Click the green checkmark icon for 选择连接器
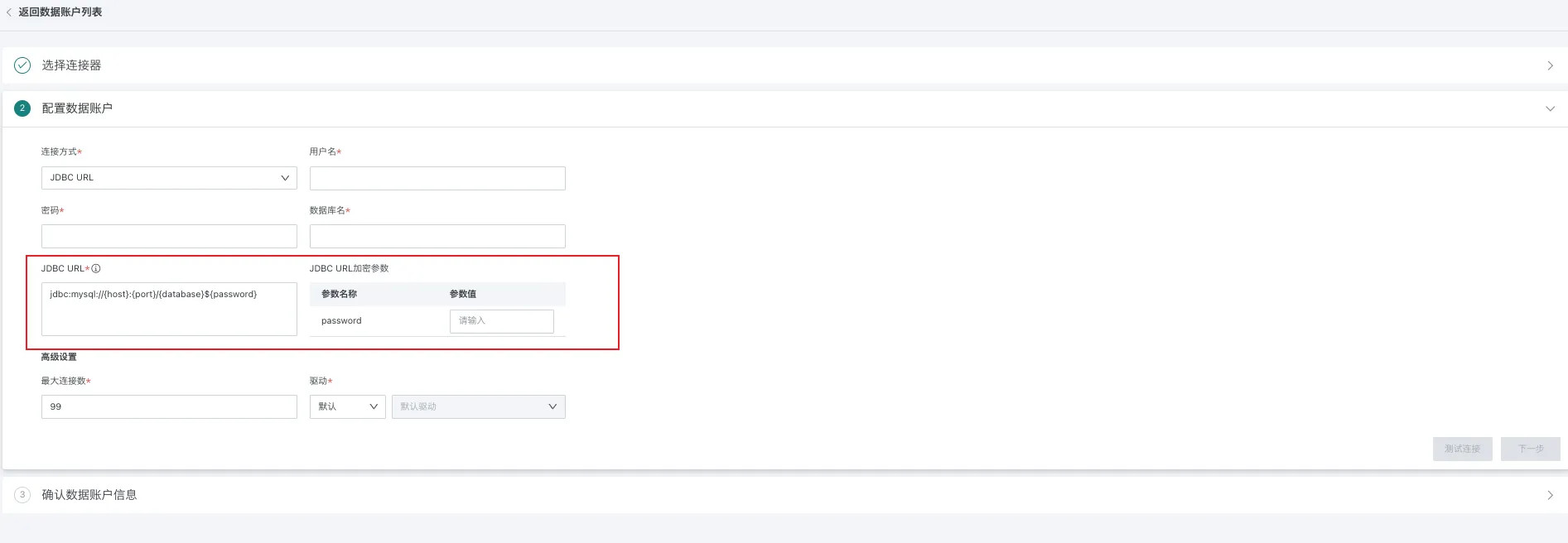Screen dimensions: 1568x543 click(x=22, y=65)
